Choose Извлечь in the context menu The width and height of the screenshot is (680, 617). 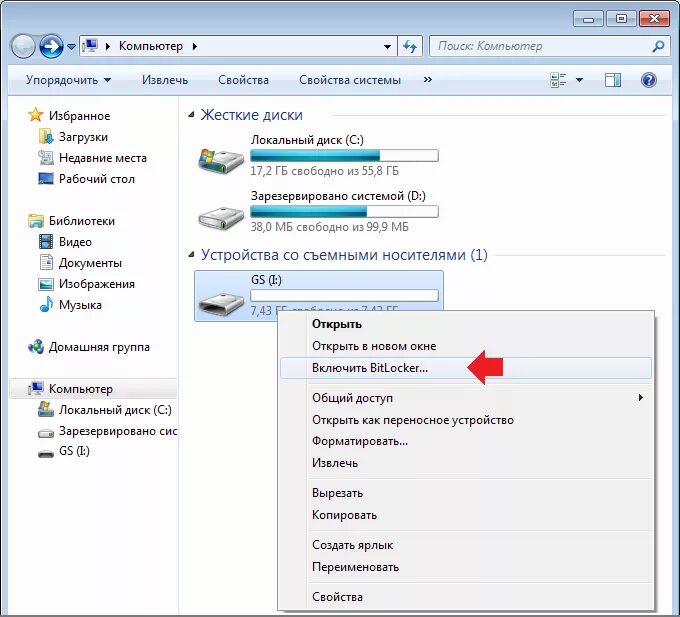tap(466, 463)
